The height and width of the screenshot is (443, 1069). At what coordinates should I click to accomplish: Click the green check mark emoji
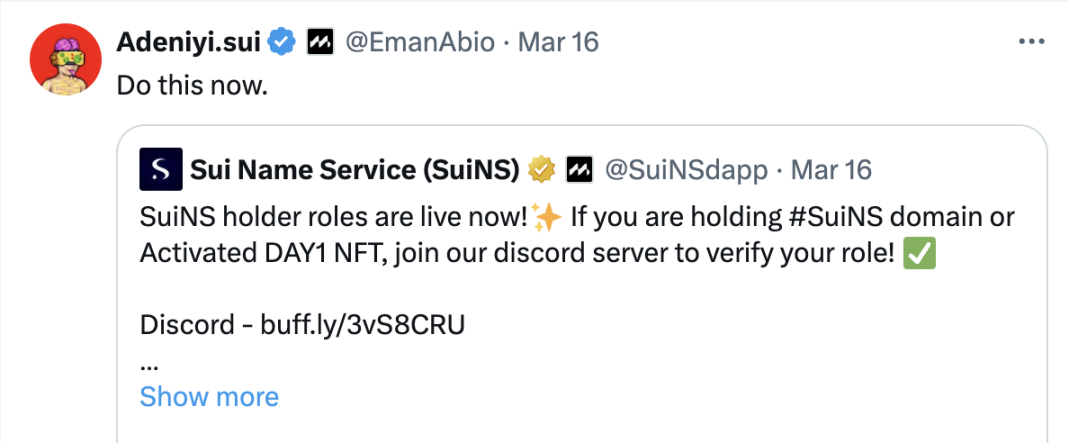(x=917, y=254)
